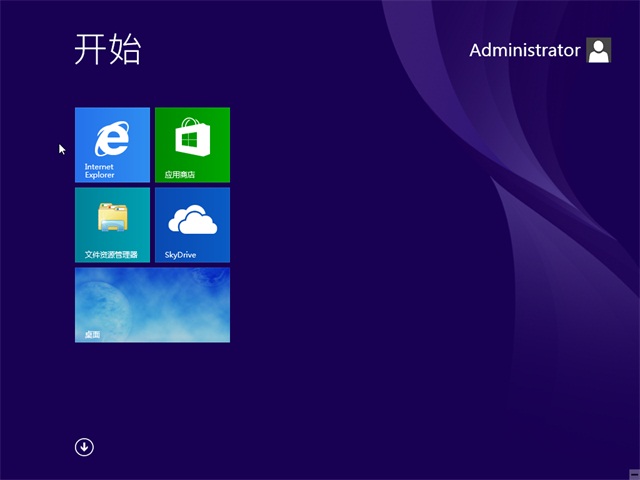The height and width of the screenshot is (480, 640).
Task: Click the "应用商店" tile label text
Action: pyautogui.click(x=180, y=175)
